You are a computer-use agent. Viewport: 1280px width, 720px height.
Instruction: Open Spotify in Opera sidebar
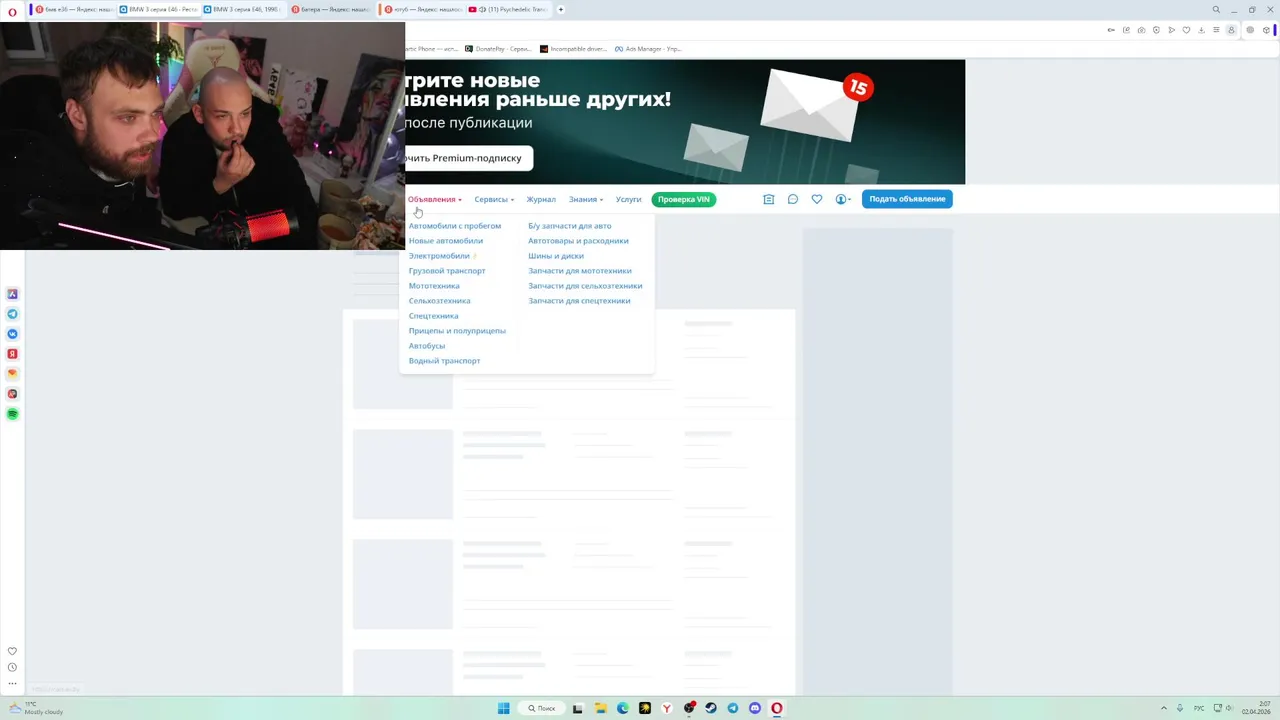pyautogui.click(x=12, y=414)
